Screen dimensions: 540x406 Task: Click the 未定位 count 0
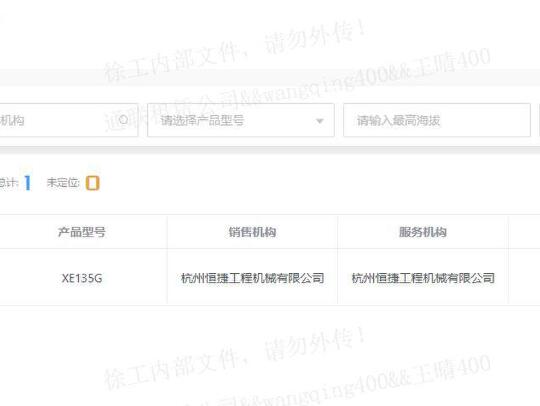pos(92,183)
